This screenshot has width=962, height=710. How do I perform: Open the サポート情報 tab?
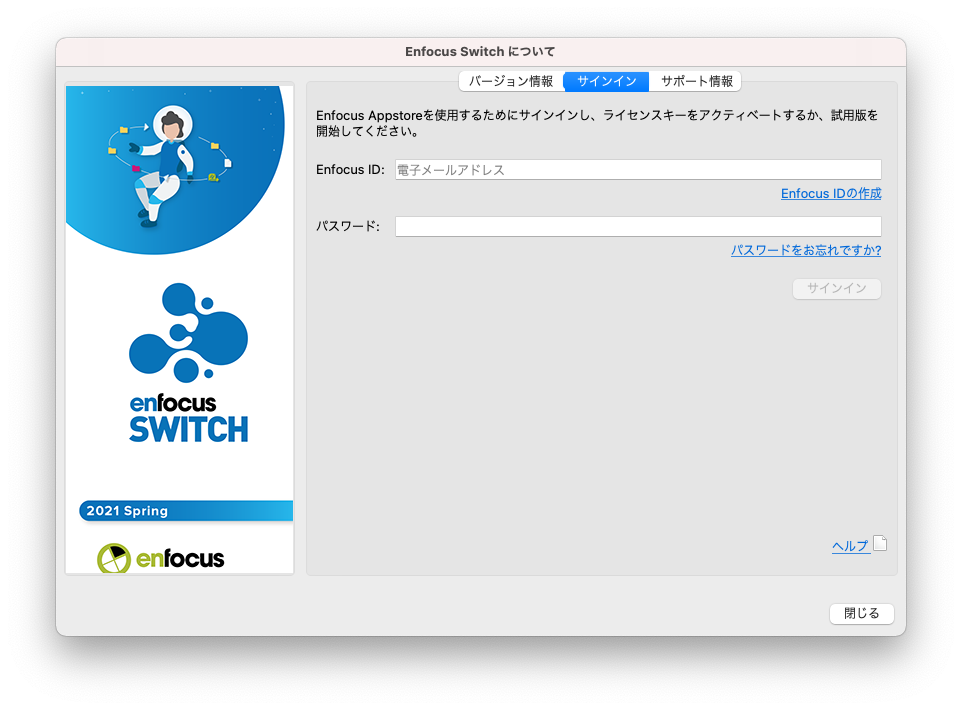tap(696, 81)
